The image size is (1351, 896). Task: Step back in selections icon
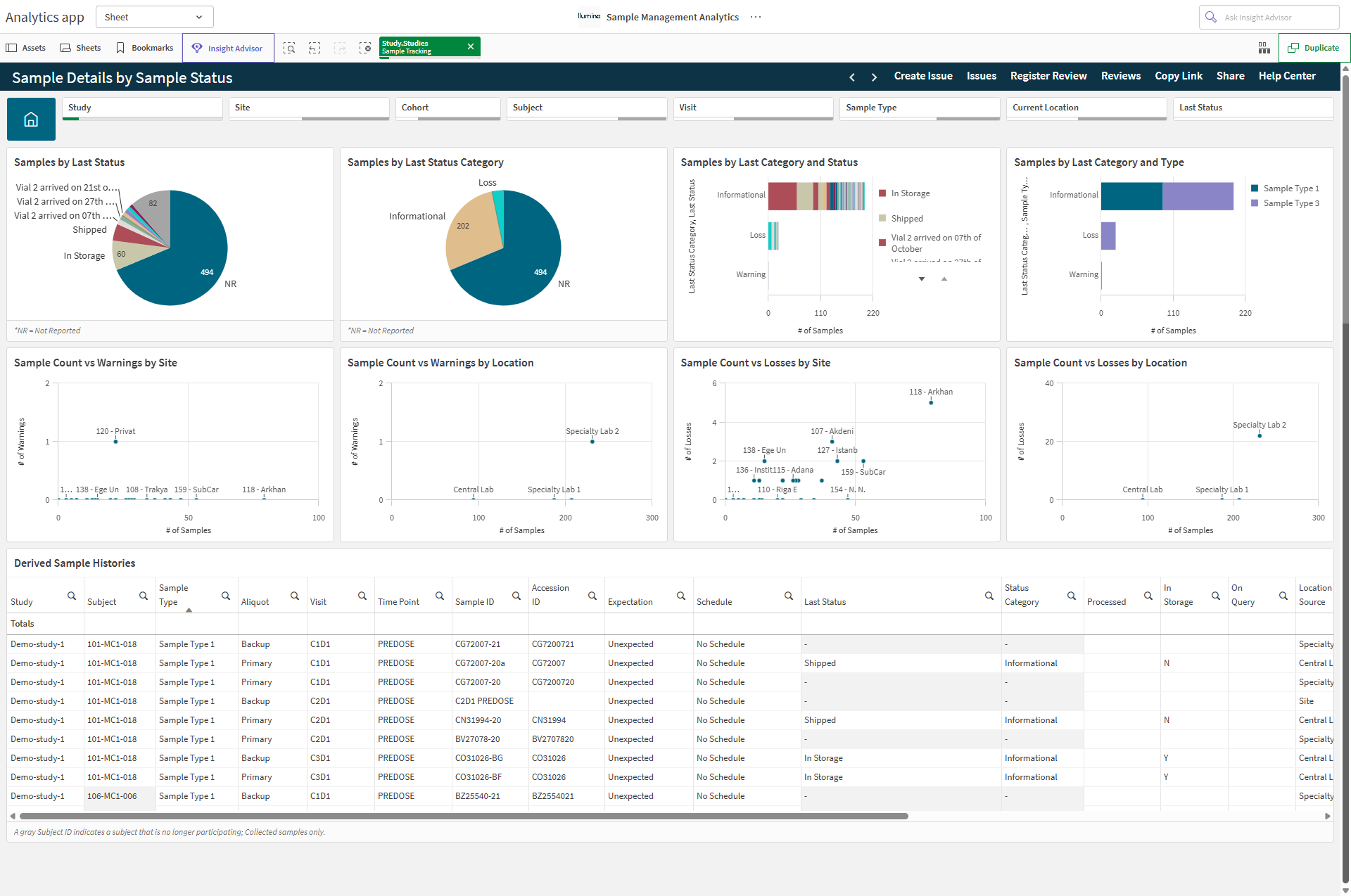[x=315, y=48]
